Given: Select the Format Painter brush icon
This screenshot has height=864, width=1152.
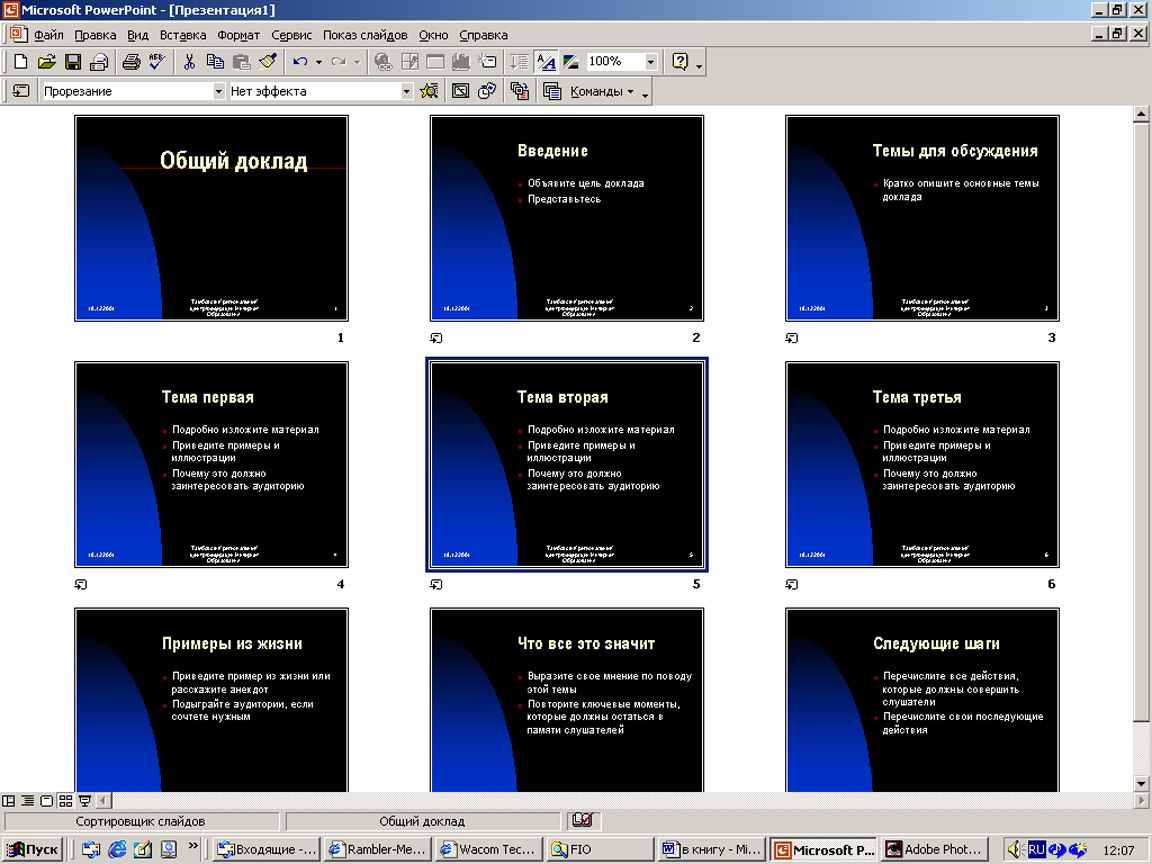Looking at the screenshot, I should (x=267, y=62).
